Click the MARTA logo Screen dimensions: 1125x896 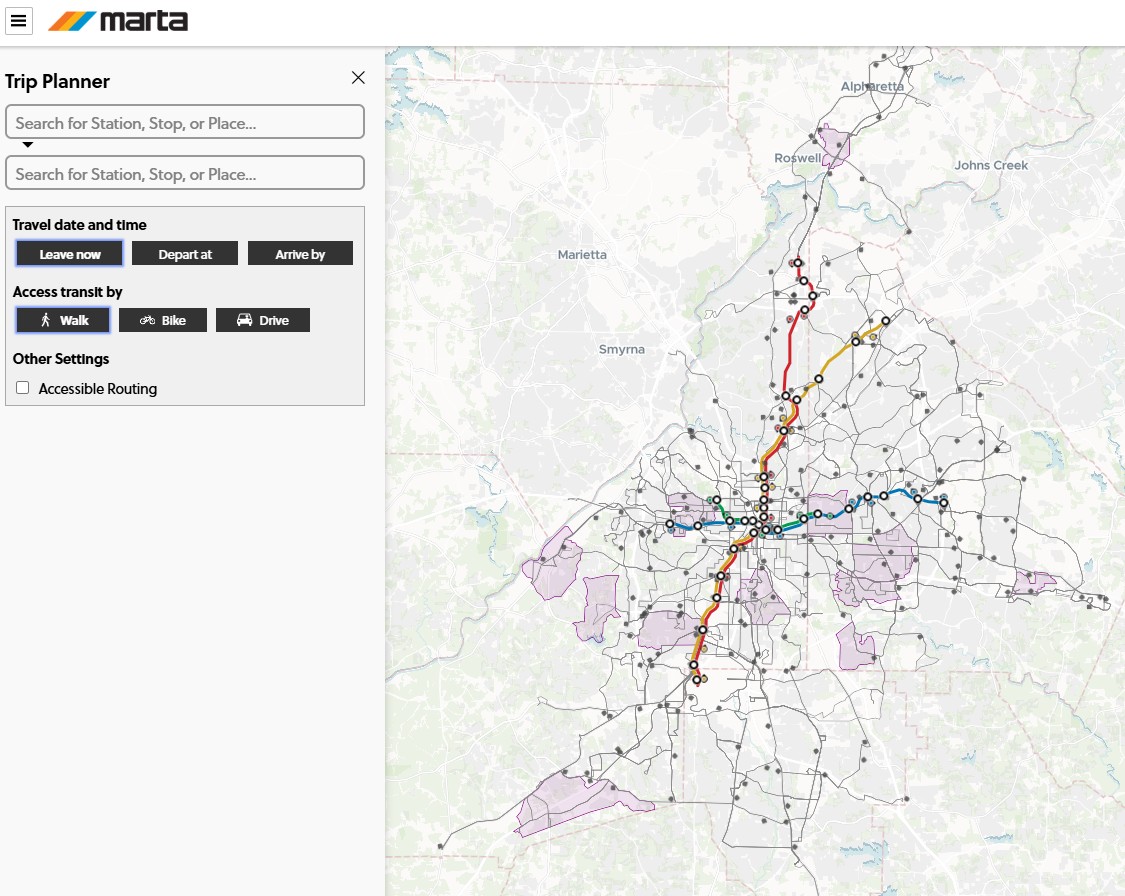tap(118, 21)
